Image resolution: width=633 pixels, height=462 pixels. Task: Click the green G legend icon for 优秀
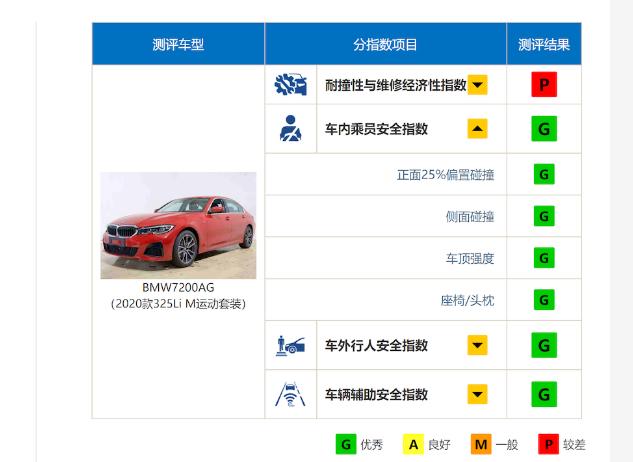click(x=346, y=444)
